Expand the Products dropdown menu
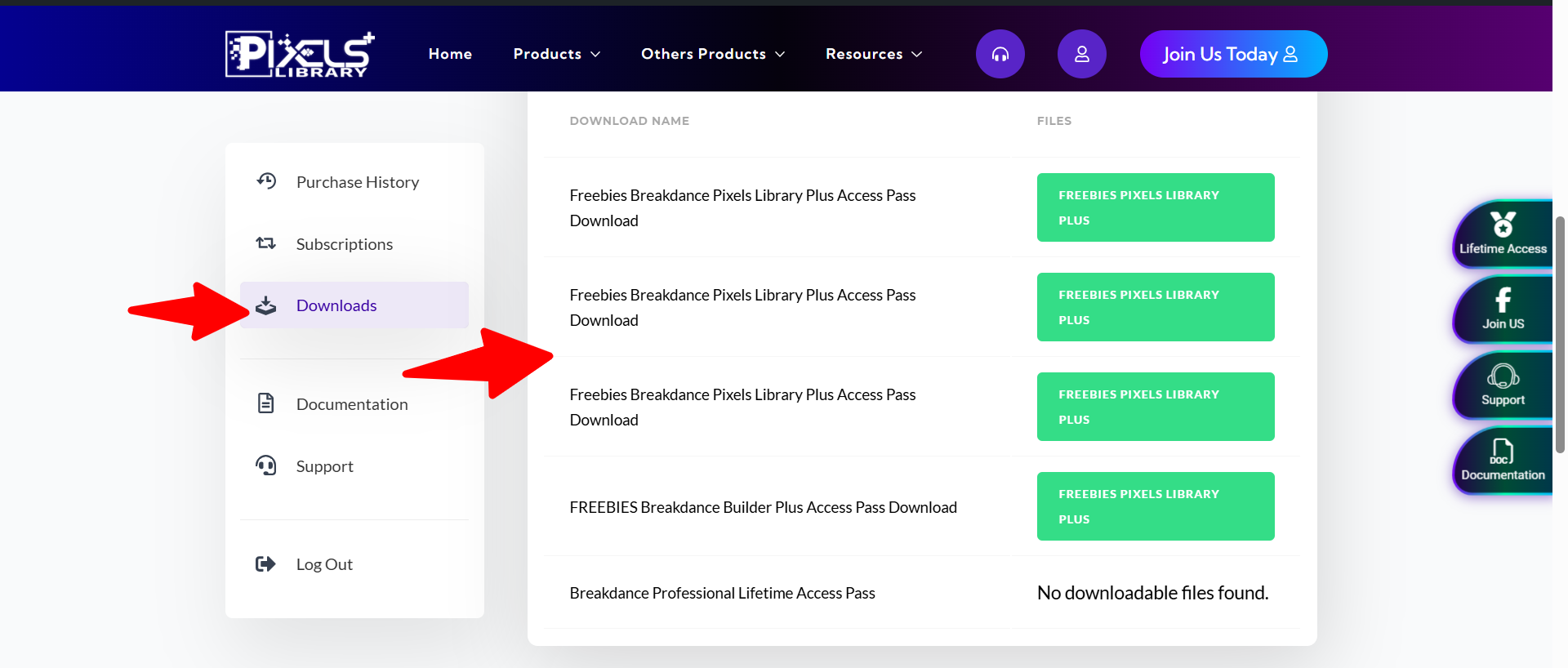 [556, 54]
